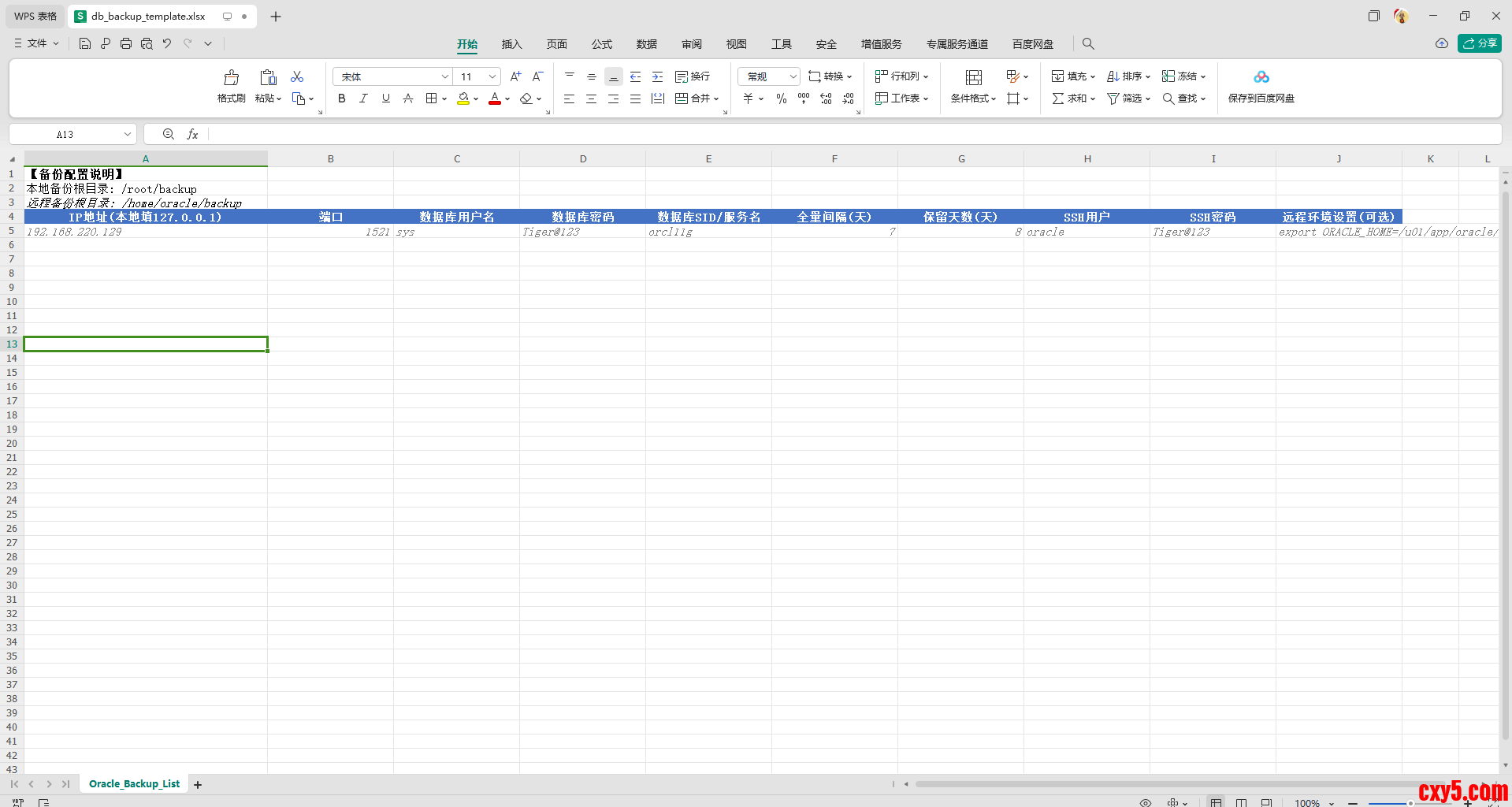Toggle italic formatting
This screenshot has width=1512, height=807.
coord(364,99)
